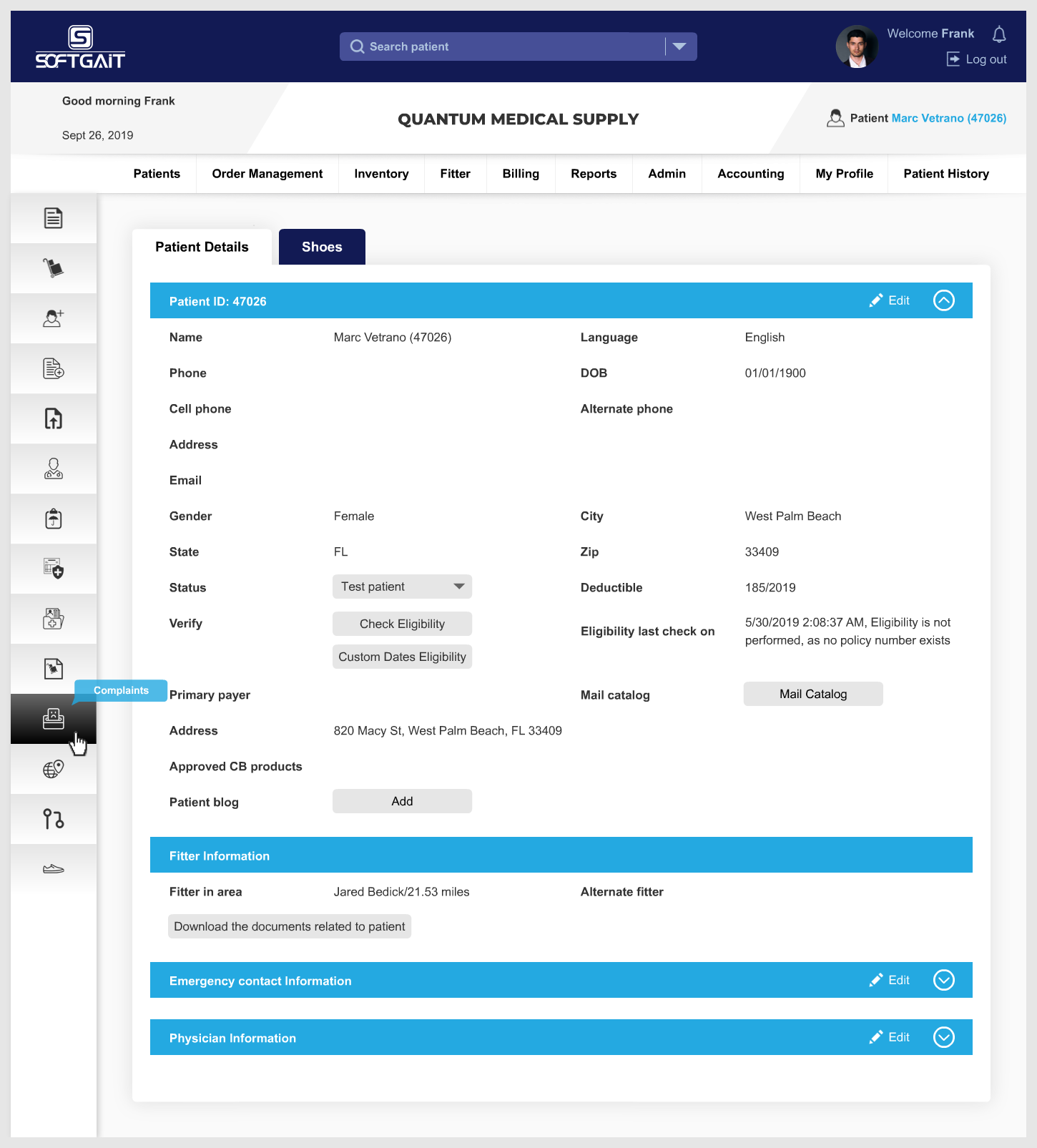Open the doctor with stethoscope sidebar icon
Screen dimensions: 1037x1148
pos(54,468)
